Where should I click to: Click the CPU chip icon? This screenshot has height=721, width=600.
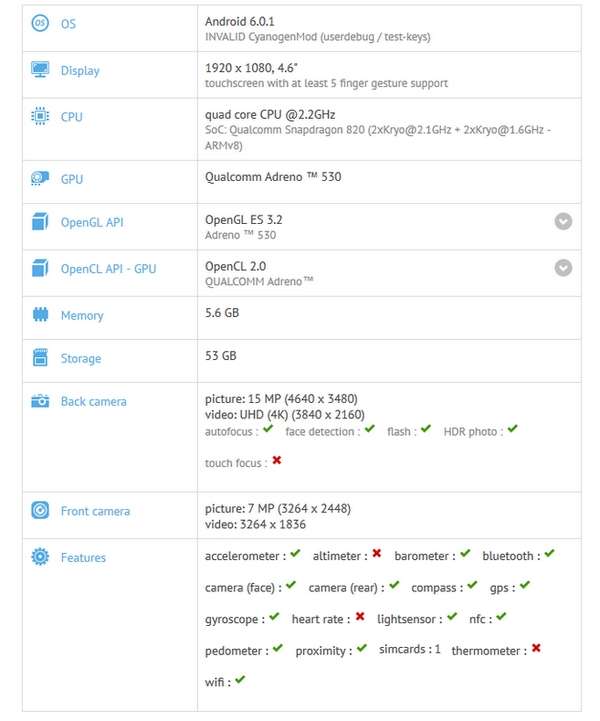(40, 116)
